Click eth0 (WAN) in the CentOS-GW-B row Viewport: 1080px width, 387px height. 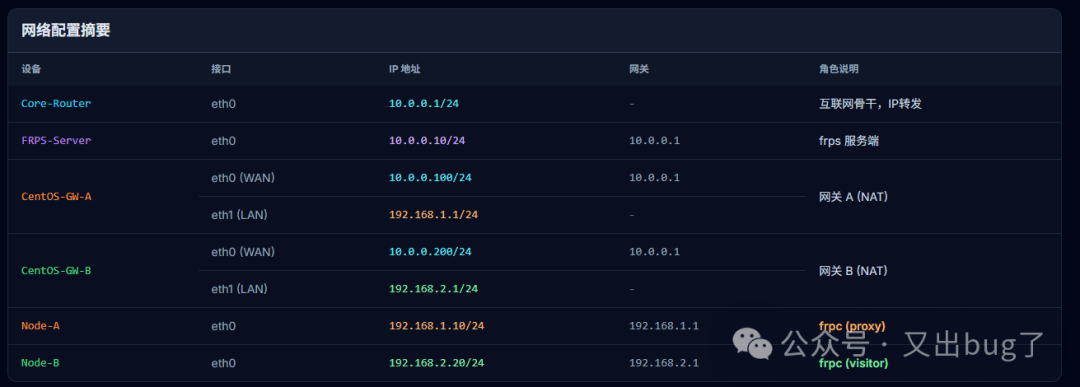[x=243, y=252]
